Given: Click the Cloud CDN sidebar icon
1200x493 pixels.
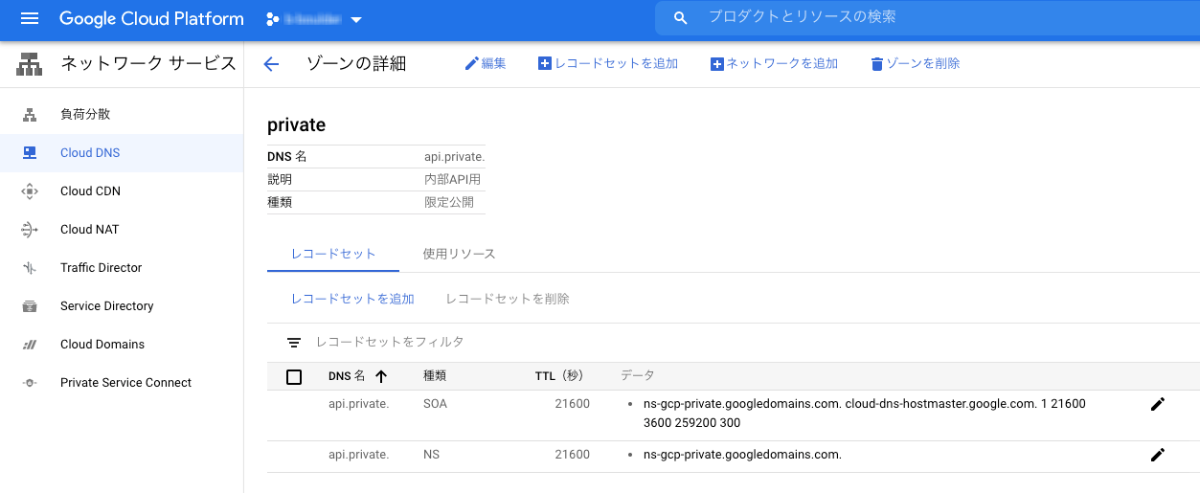Looking at the screenshot, I should 29,191.
